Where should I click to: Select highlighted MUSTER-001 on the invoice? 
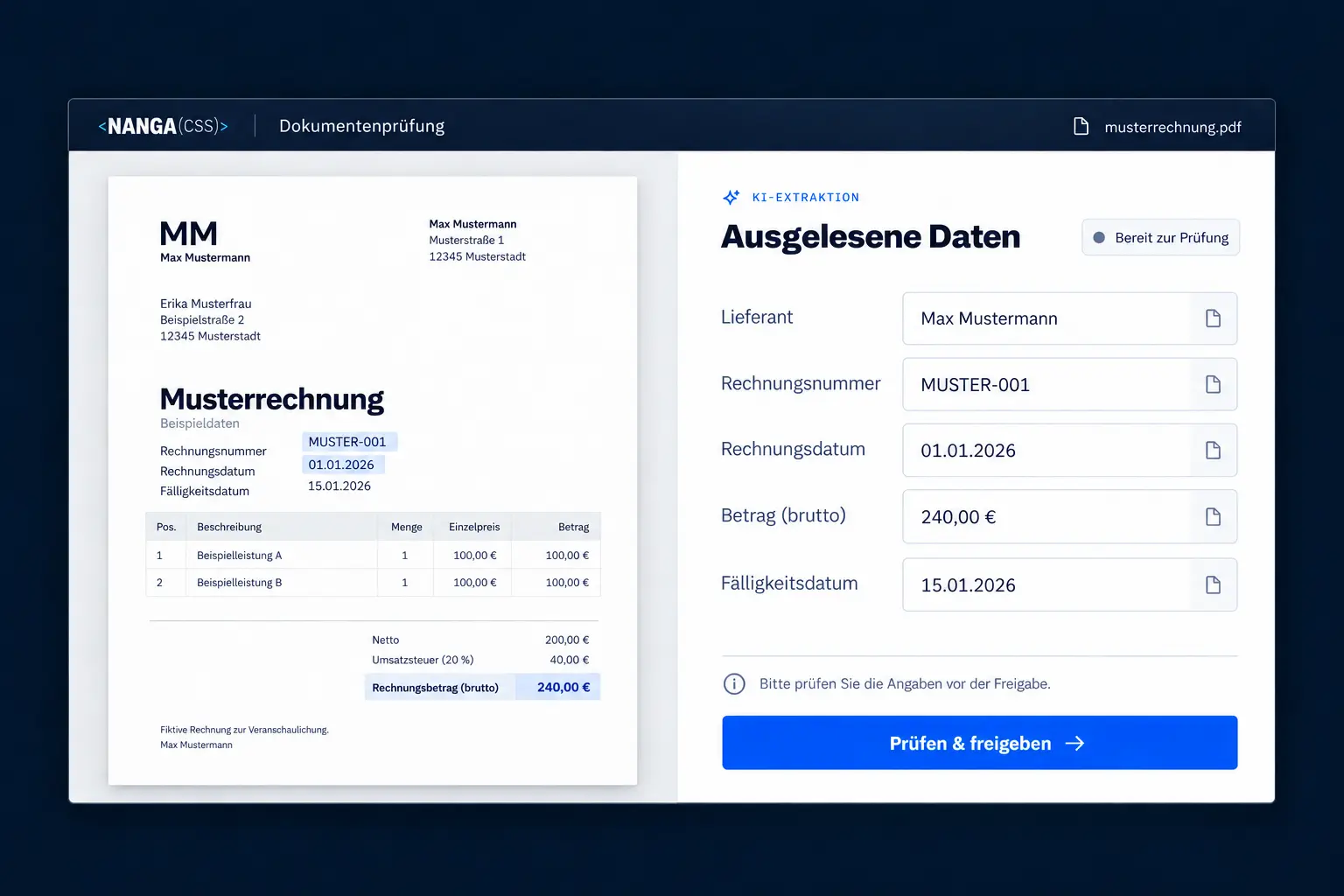349,442
